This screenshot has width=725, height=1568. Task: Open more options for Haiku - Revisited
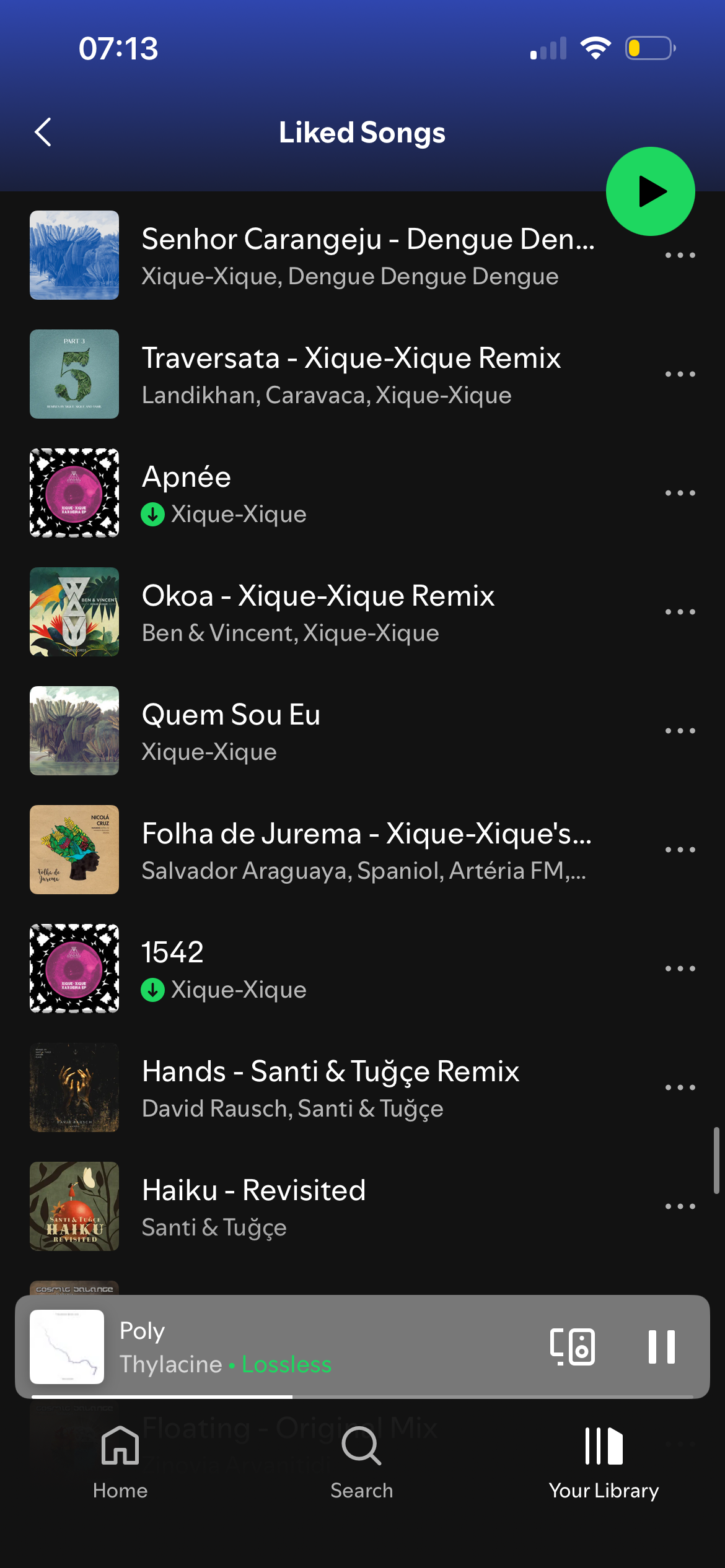click(680, 1206)
